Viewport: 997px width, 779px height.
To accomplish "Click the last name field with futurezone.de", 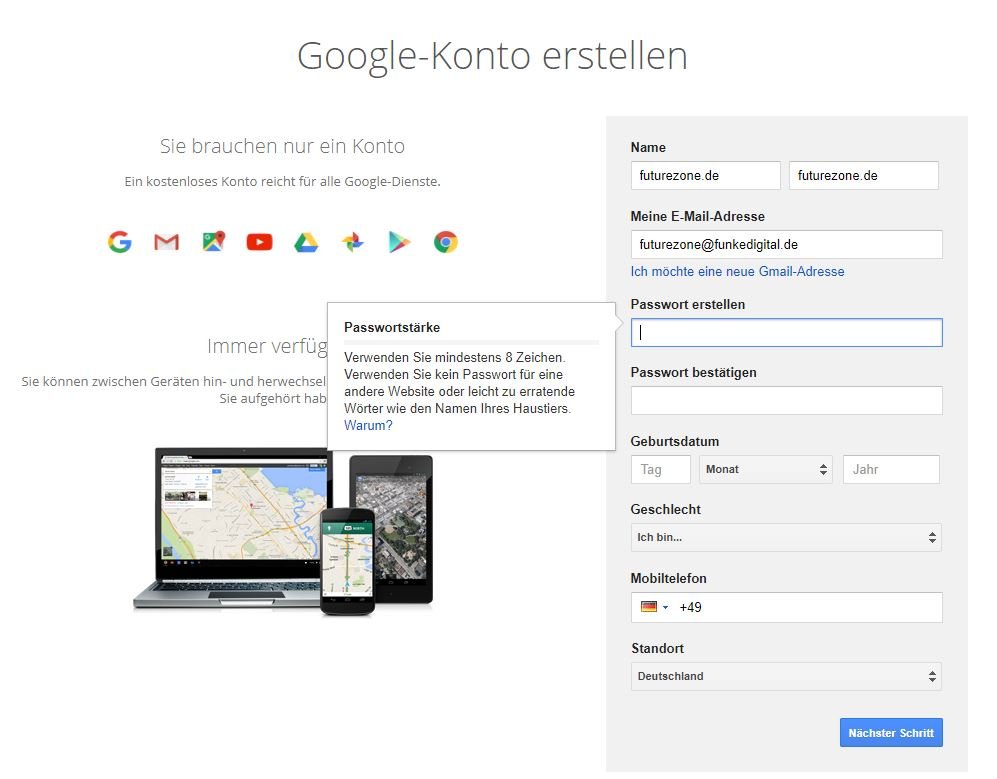I will coord(863,176).
